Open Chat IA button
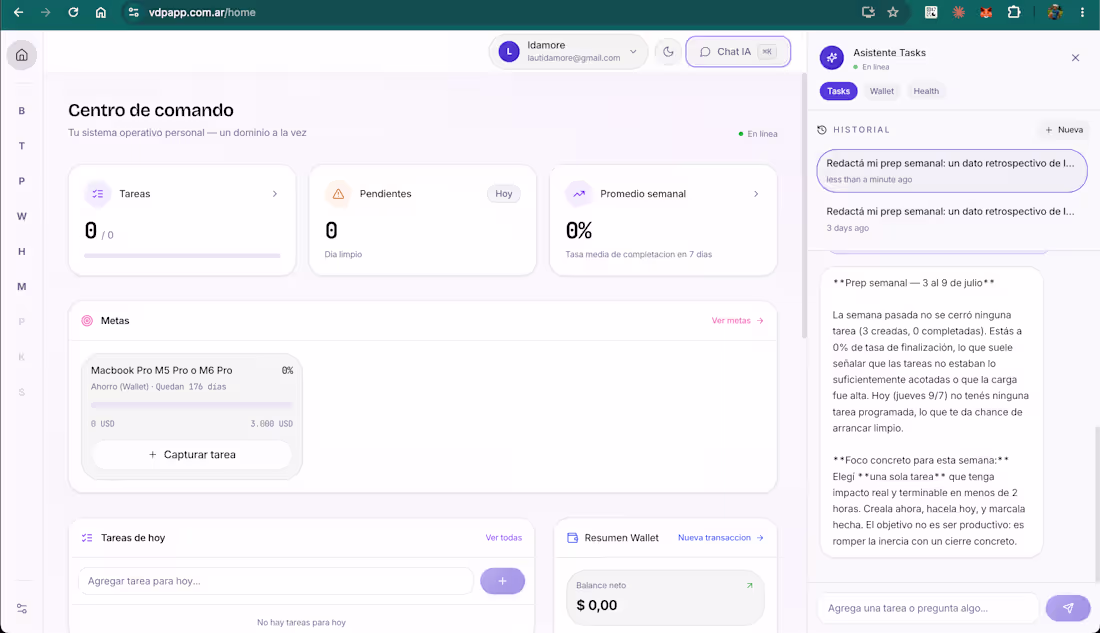The width and height of the screenshot is (1100, 633). click(x=738, y=52)
